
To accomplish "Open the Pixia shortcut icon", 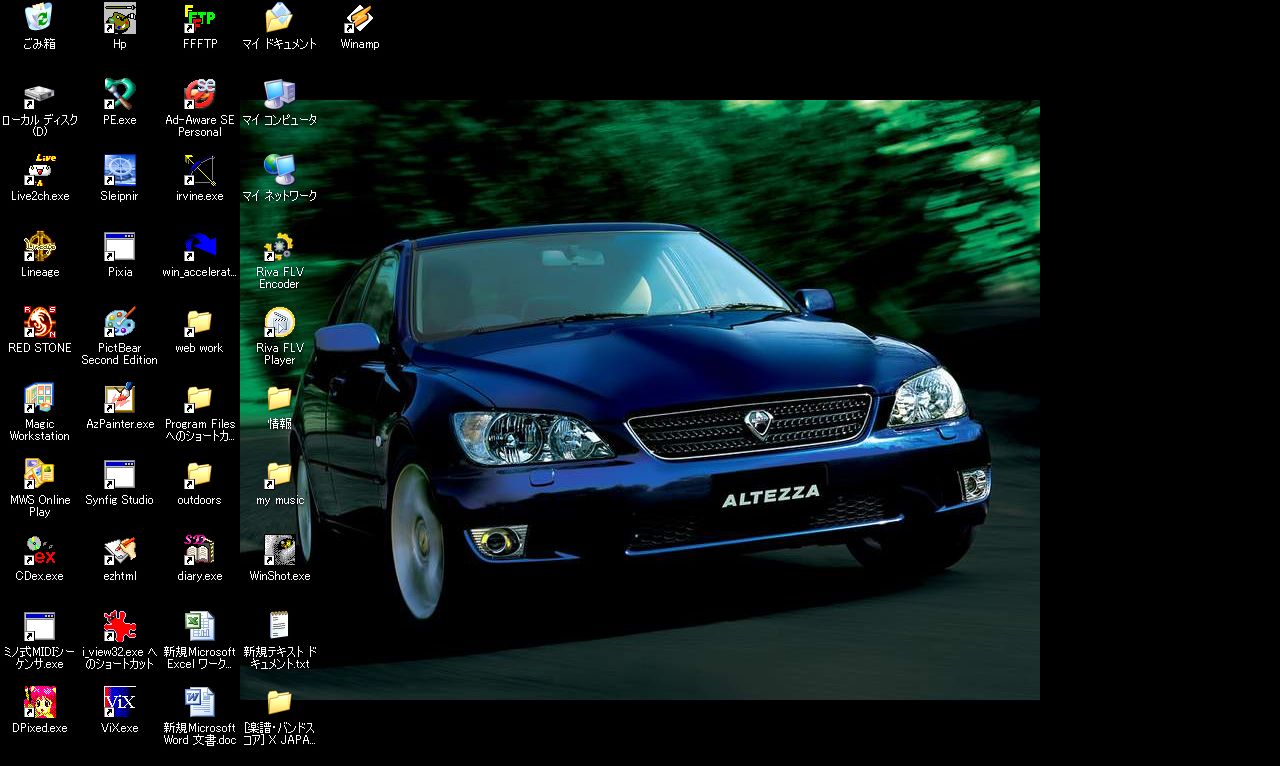I will click(x=120, y=246).
